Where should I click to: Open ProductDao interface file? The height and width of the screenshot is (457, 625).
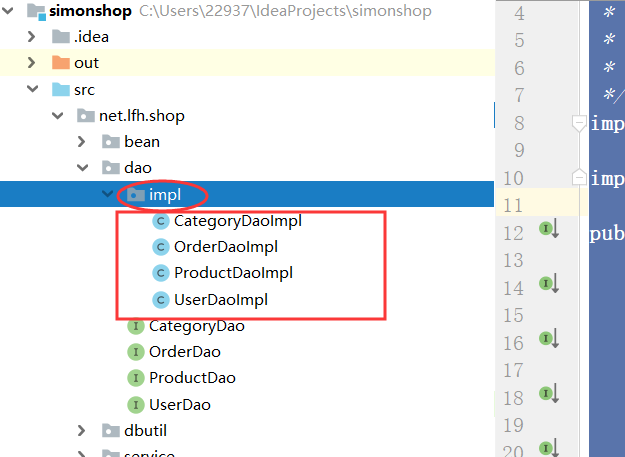coord(193,378)
